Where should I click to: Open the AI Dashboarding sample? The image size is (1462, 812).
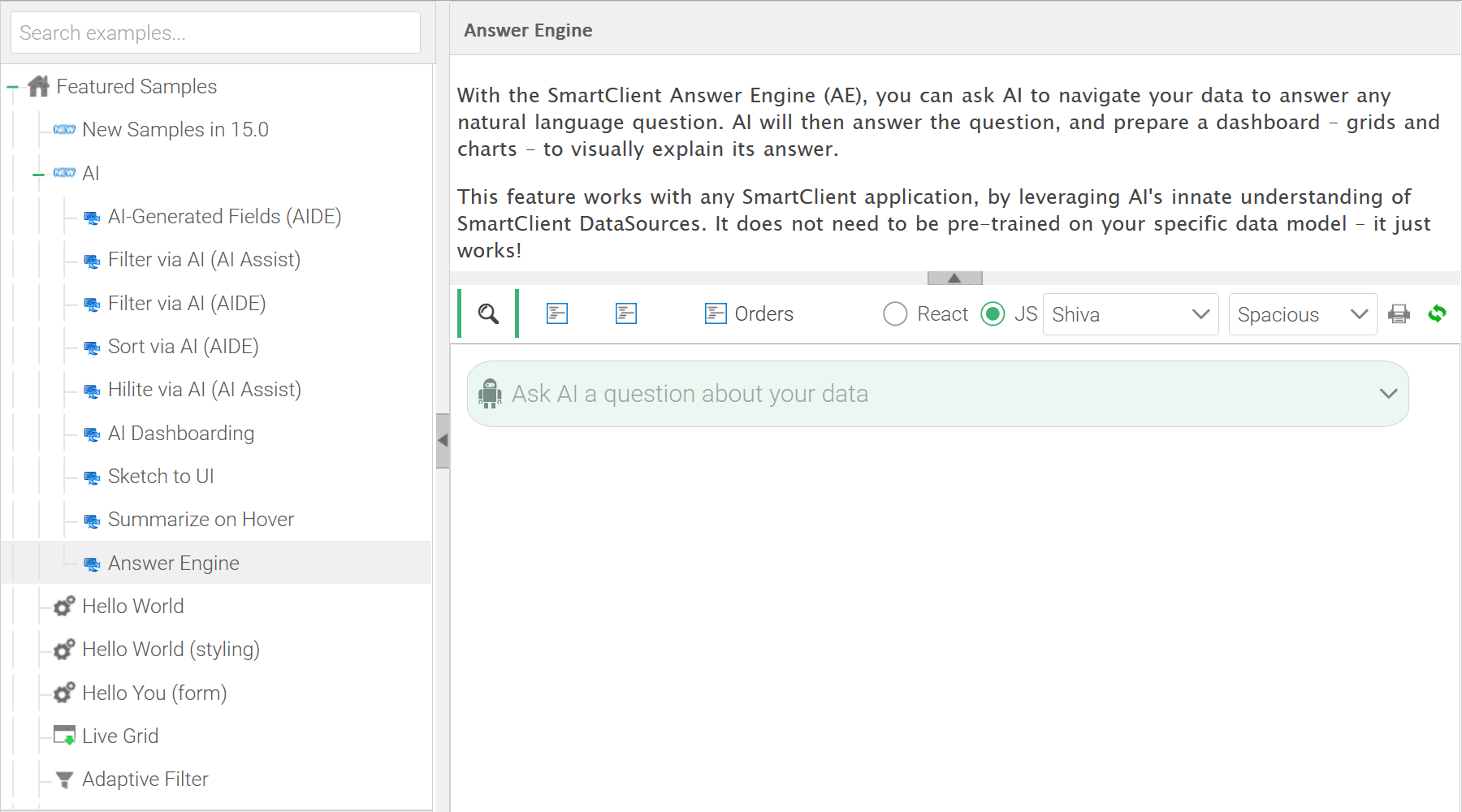(181, 433)
